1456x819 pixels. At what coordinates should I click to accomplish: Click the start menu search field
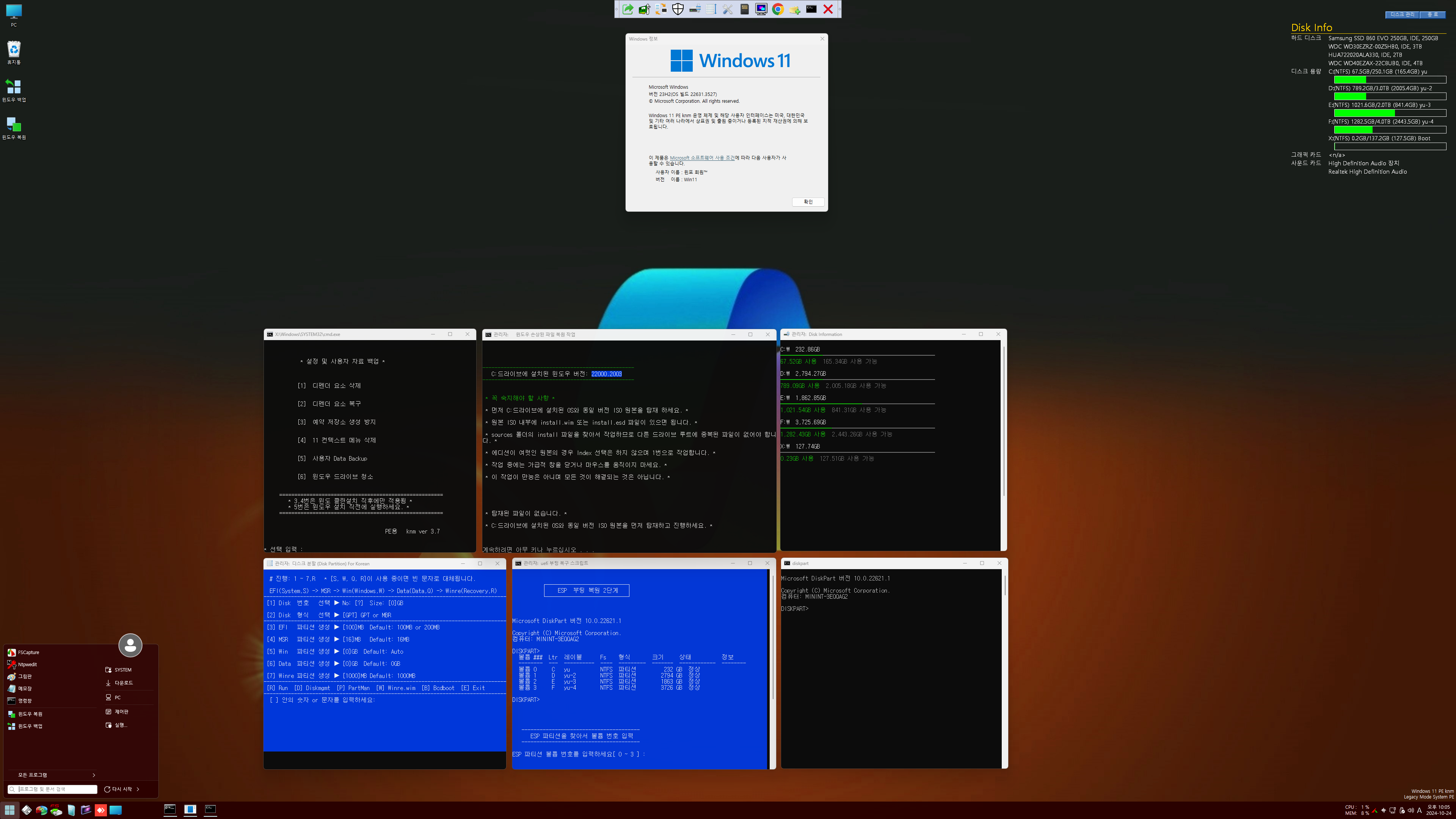(53, 789)
